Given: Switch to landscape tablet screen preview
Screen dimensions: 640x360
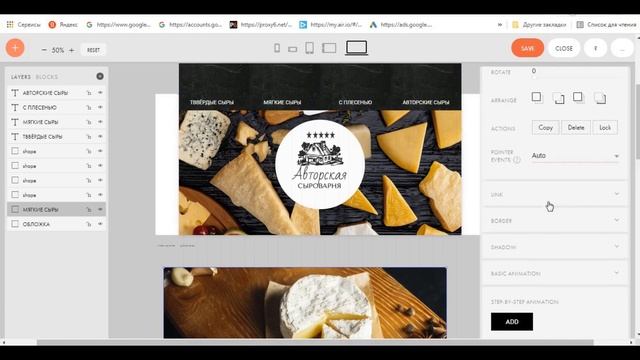Looking at the screenshot, I should click(x=329, y=48).
